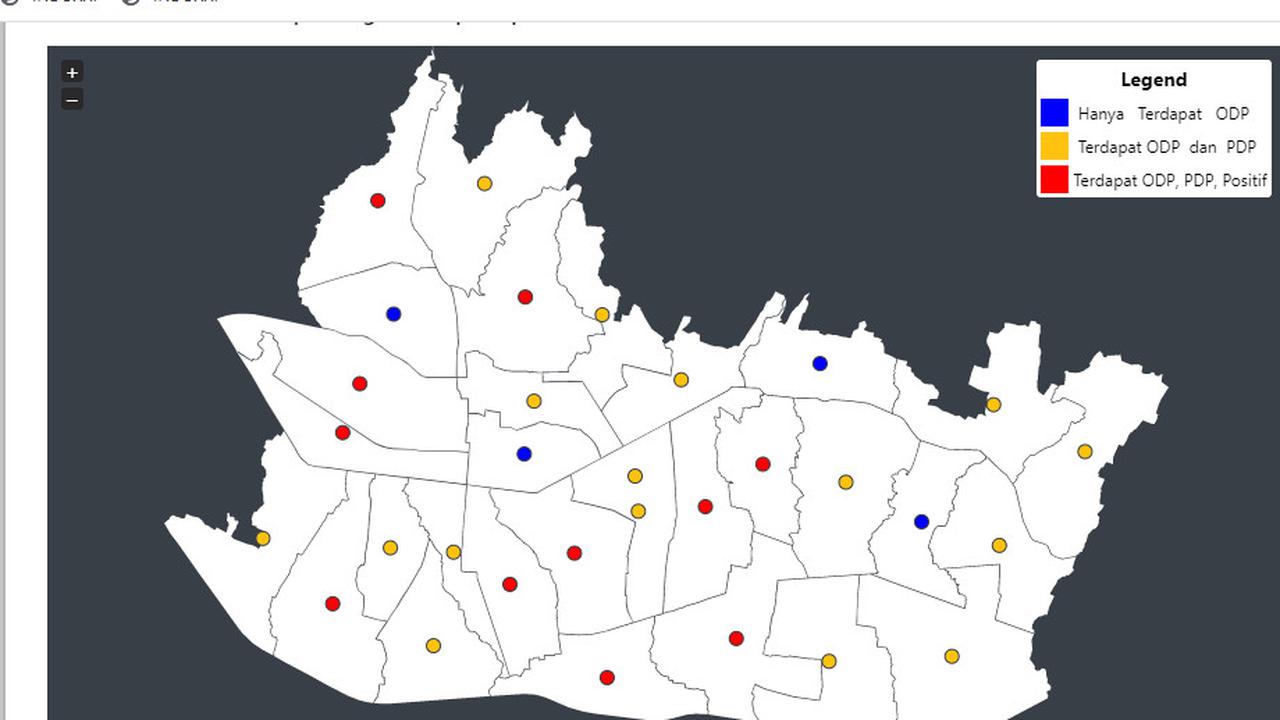This screenshot has height=720, width=1280.
Task: Click the 'Terdapat ODP, PDP, Positif' legend label
Action: (1170, 181)
